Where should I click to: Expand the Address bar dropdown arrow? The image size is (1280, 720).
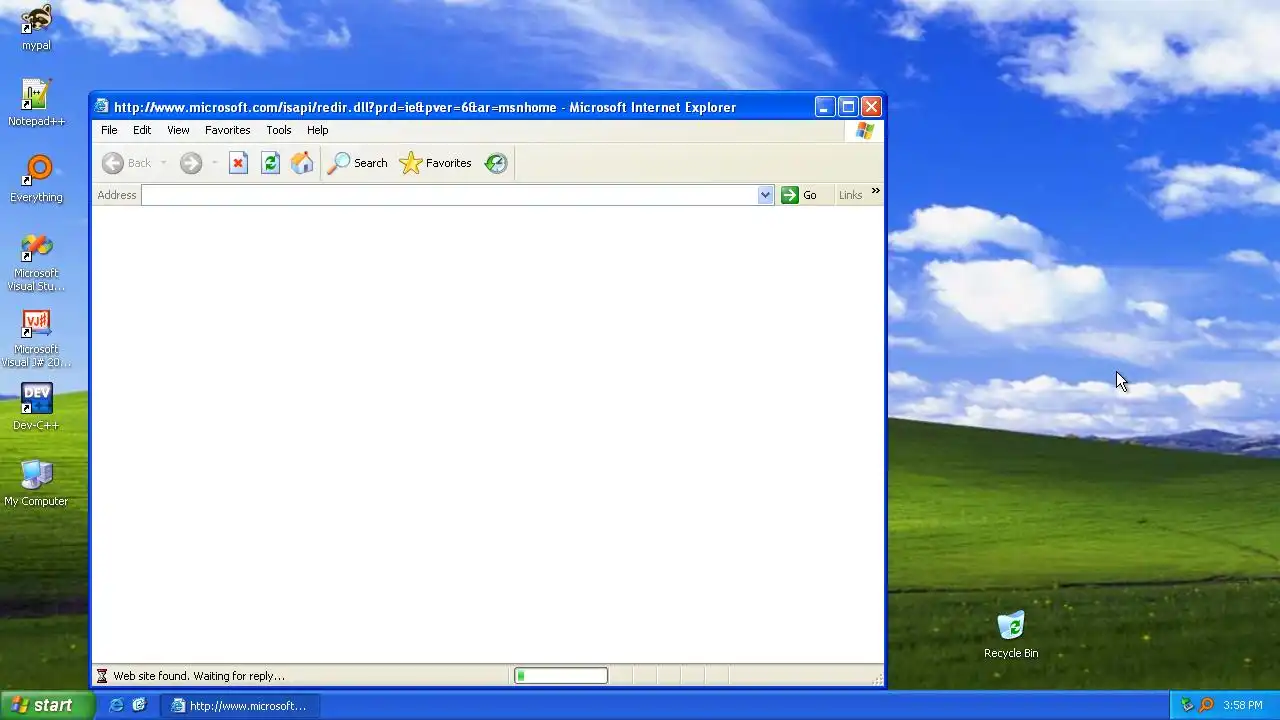766,195
